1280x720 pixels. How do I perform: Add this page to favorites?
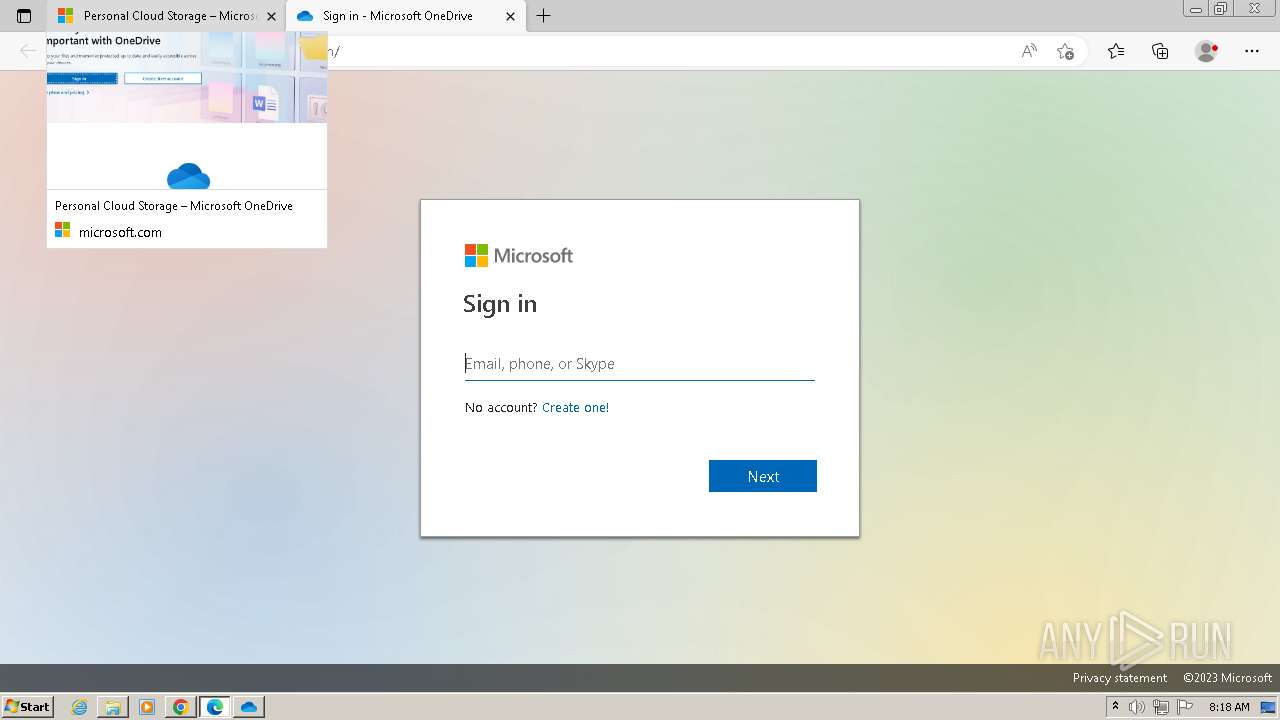pos(1065,51)
